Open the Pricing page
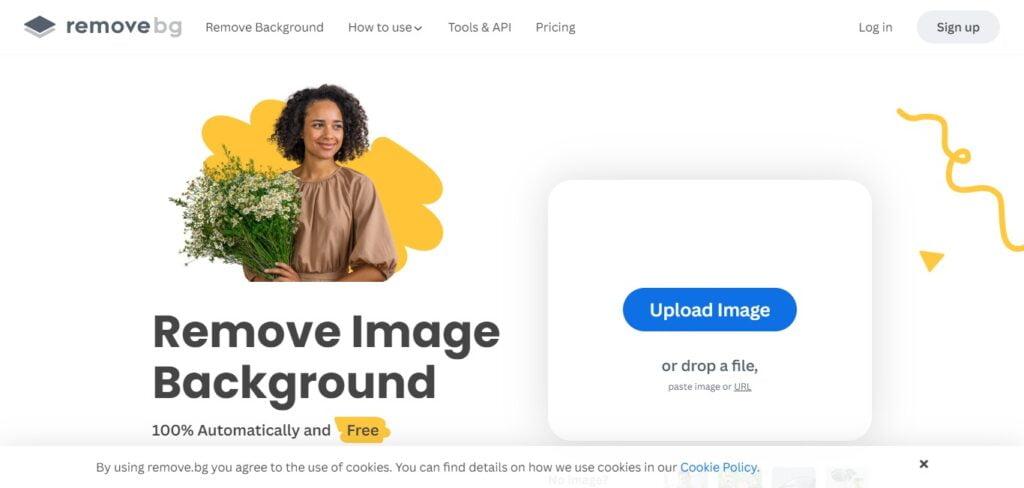 coord(555,27)
